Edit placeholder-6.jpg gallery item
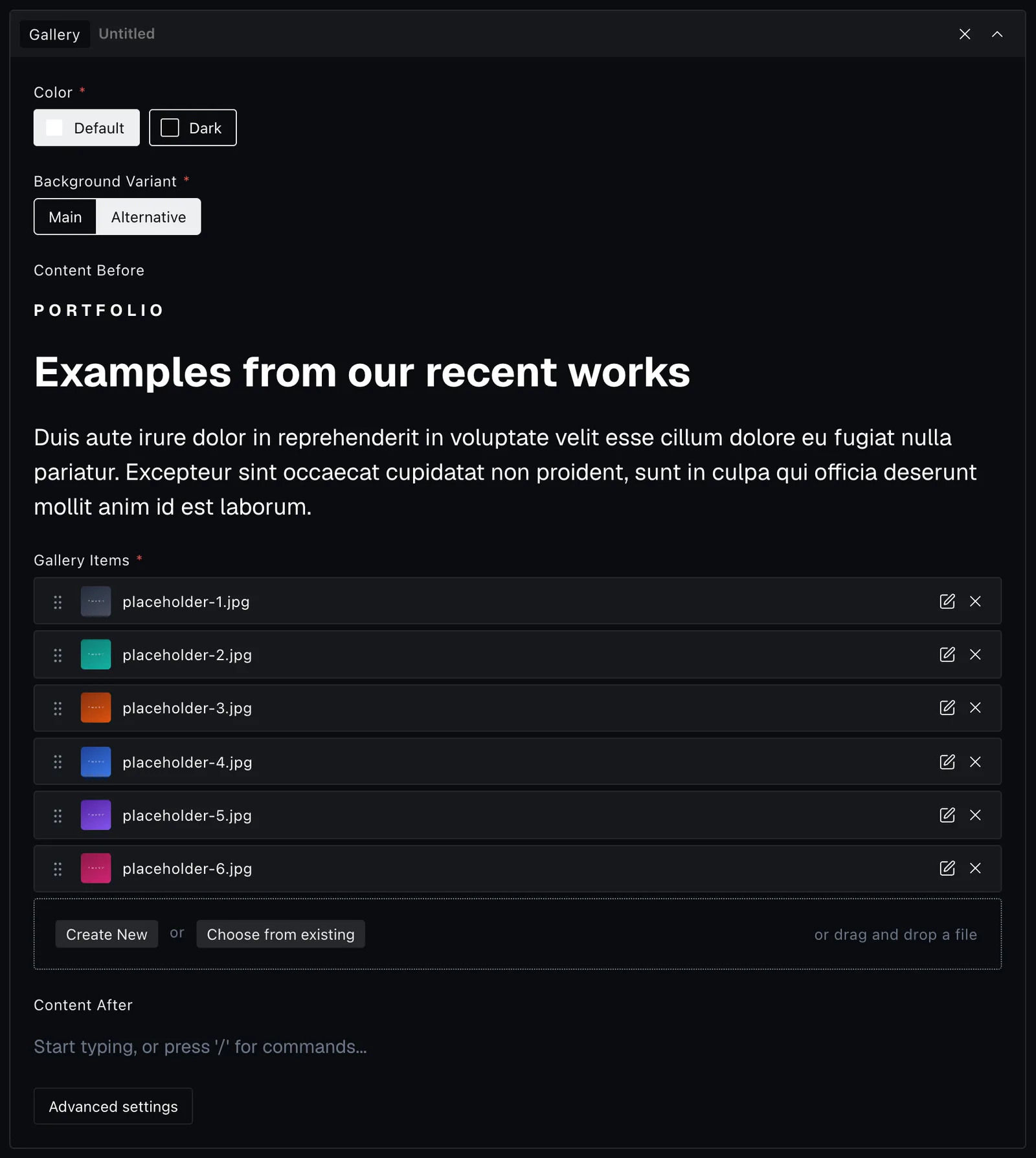 click(x=947, y=868)
